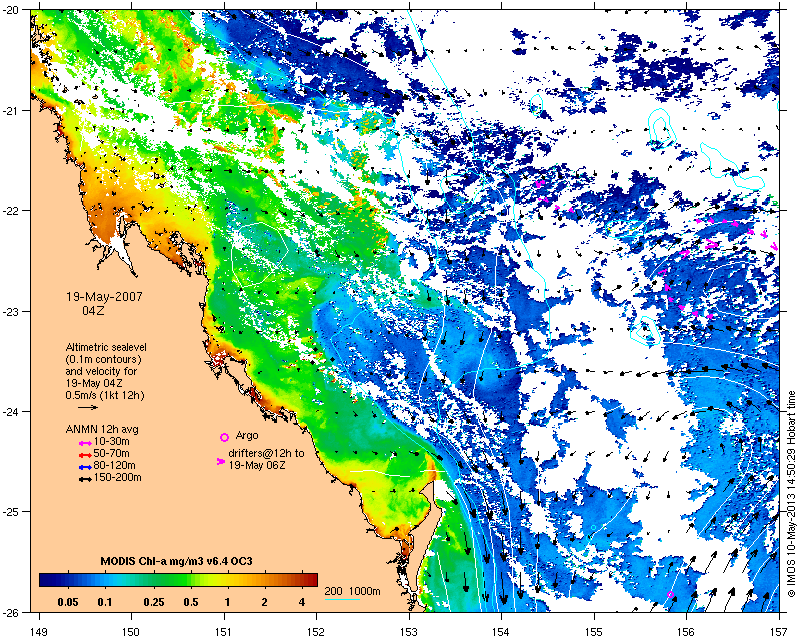Viewport: 800px width, 640px height.
Task: Click the colorbar '0.1' tick label
Action: tap(105, 602)
